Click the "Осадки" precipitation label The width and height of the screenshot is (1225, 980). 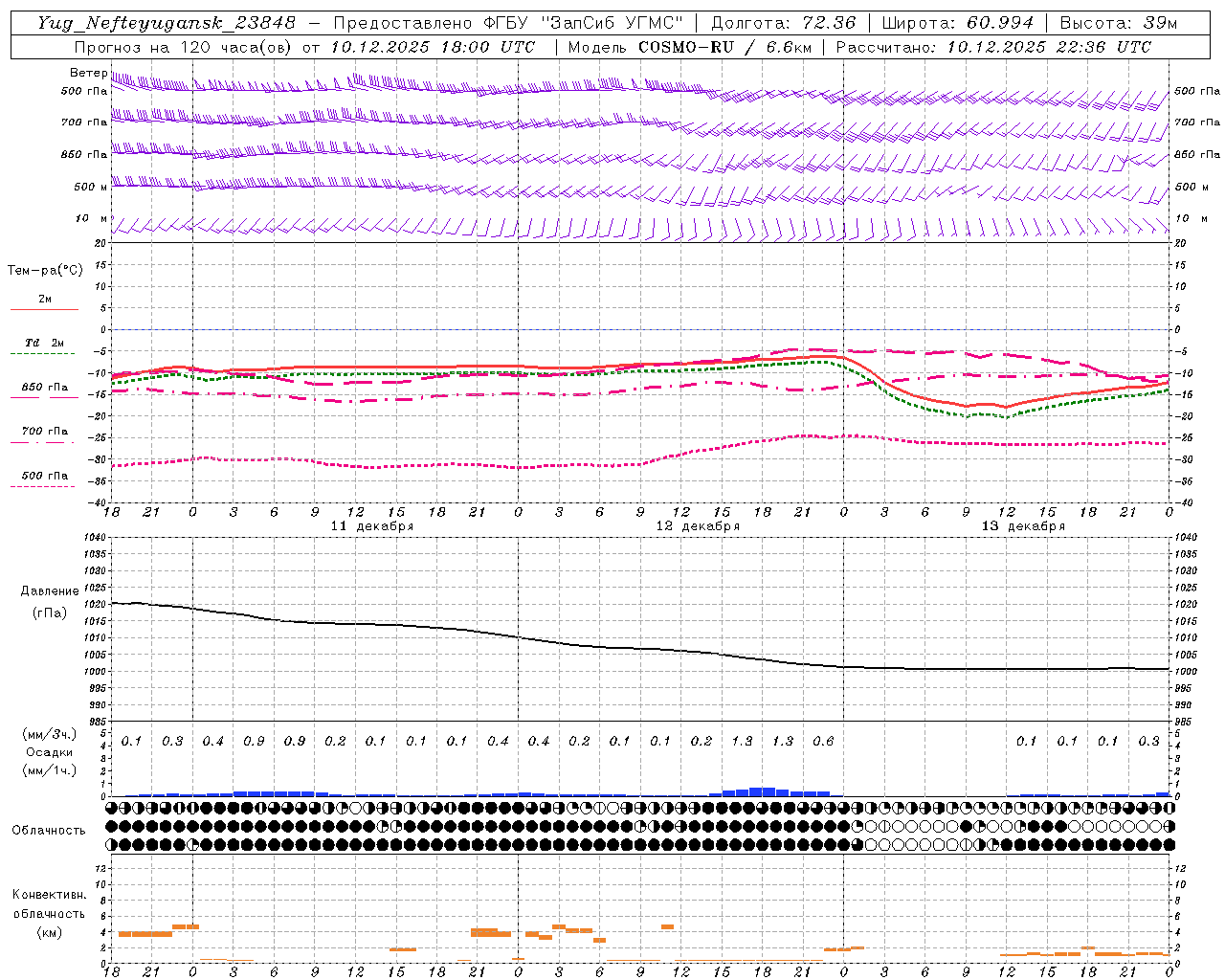pyautogui.click(x=50, y=752)
